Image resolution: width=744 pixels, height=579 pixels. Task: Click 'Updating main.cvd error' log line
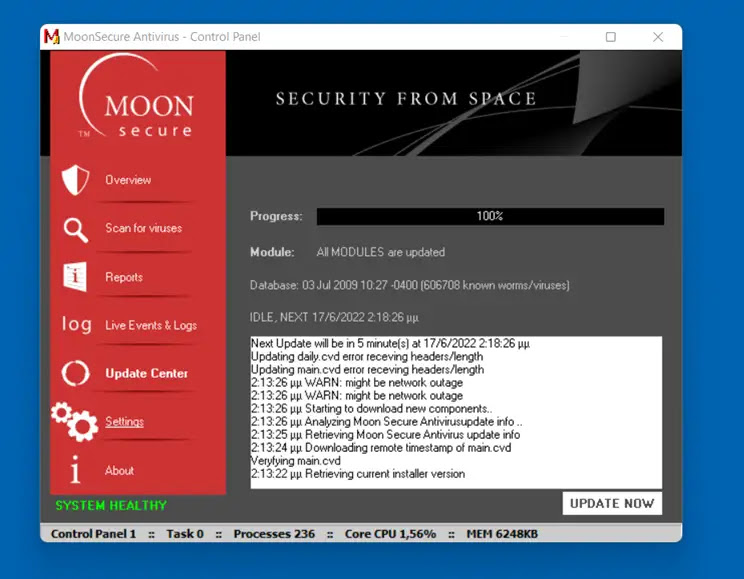367,369
